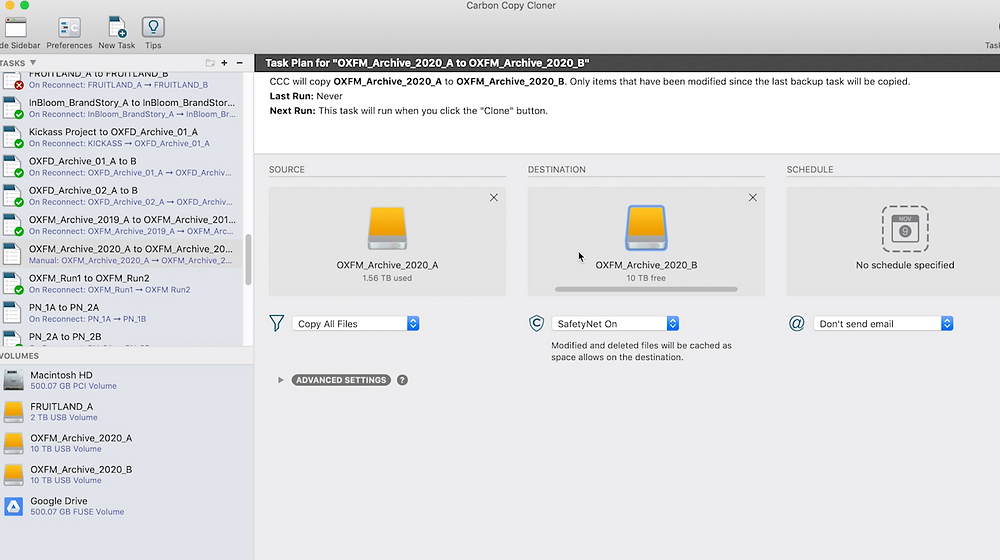The width and height of the screenshot is (1000, 560).
Task: Select the OXFM_Run1 to OXFM_Run2 task
Action: [121, 284]
